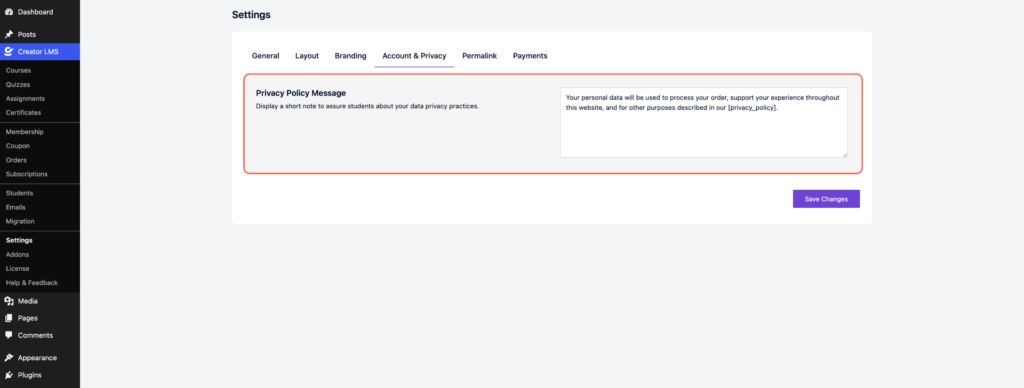Switch to the Layout tab
The image size is (1024, 388).
pyautogui.click(x=307, y=56)
